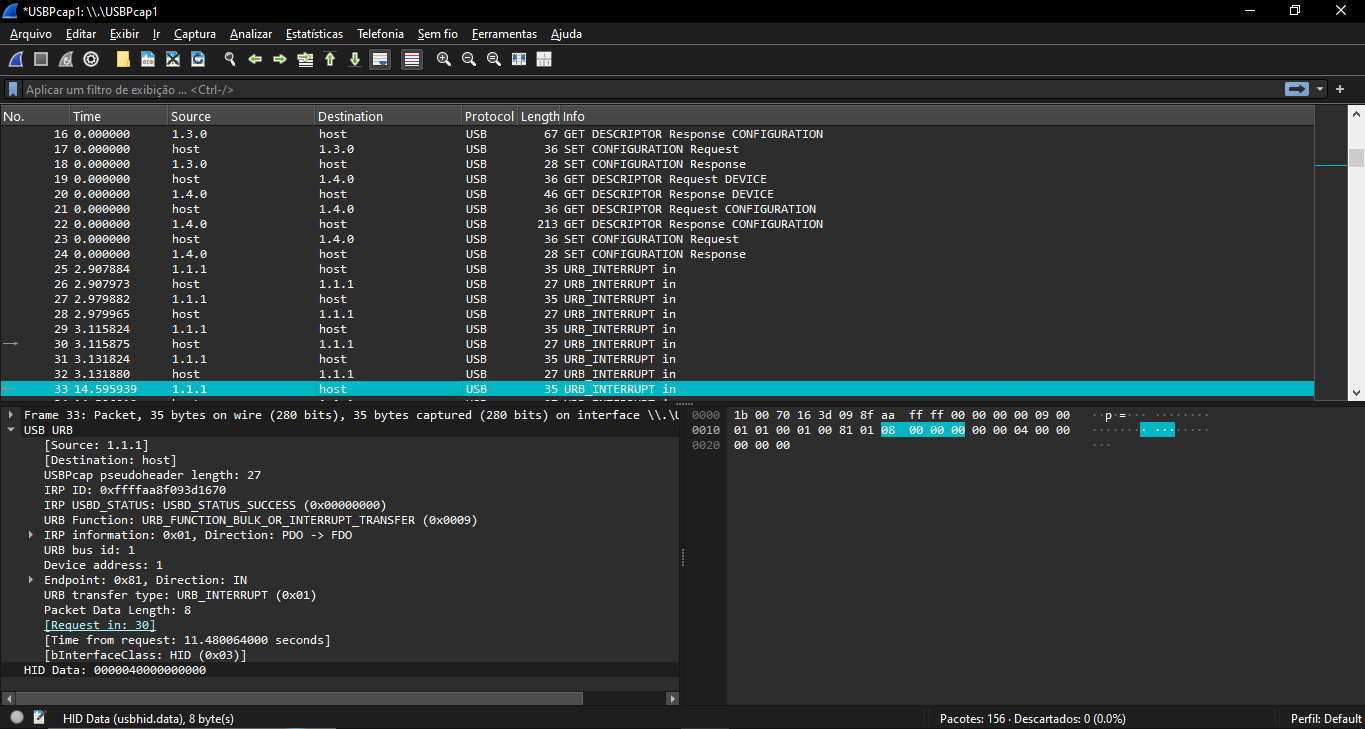Start a new capture with the shark fin icon
The width and height of the screenshot is (1365, 729).
coord(16,59)
